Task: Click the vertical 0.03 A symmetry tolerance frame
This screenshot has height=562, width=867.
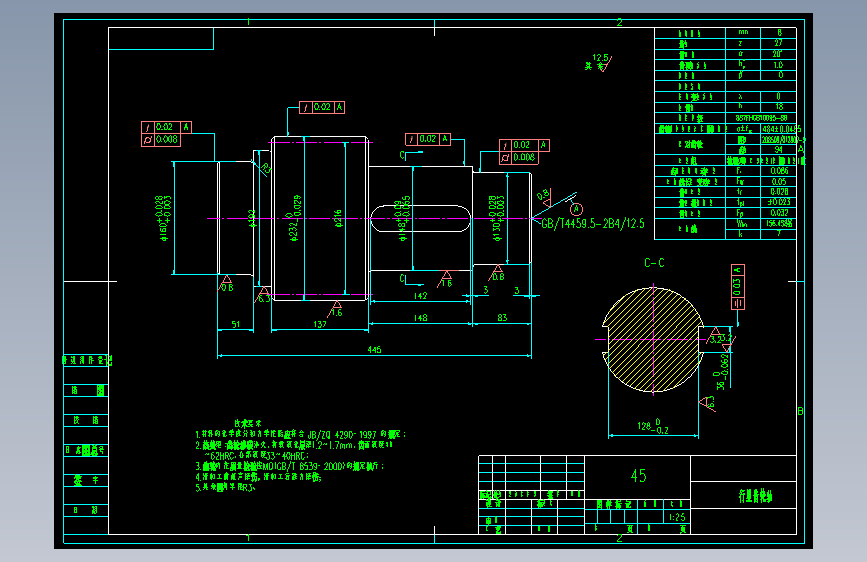Action: pyautogui.click(x=738, y=287)
